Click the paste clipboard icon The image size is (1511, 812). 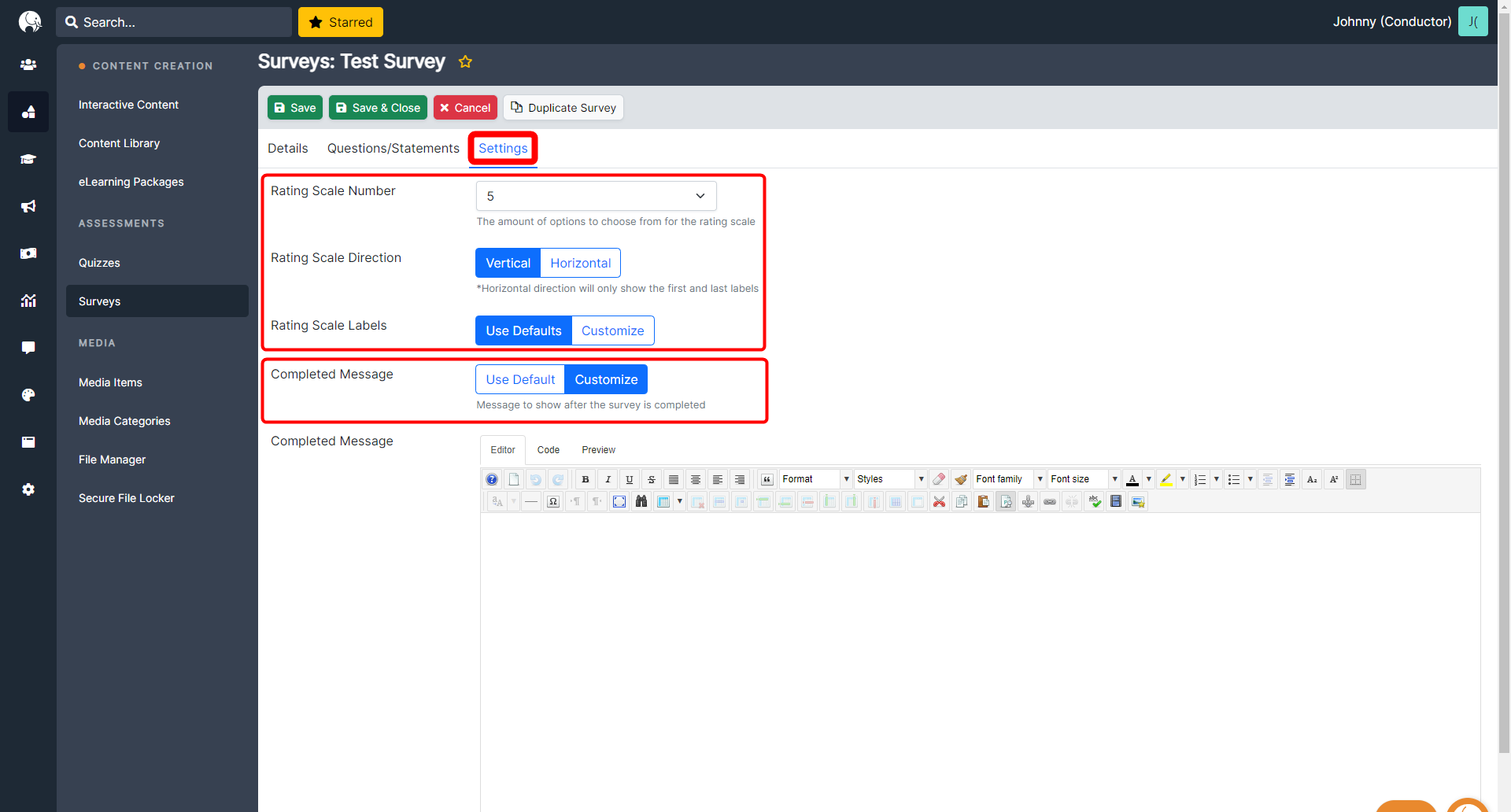coord(983,501)
